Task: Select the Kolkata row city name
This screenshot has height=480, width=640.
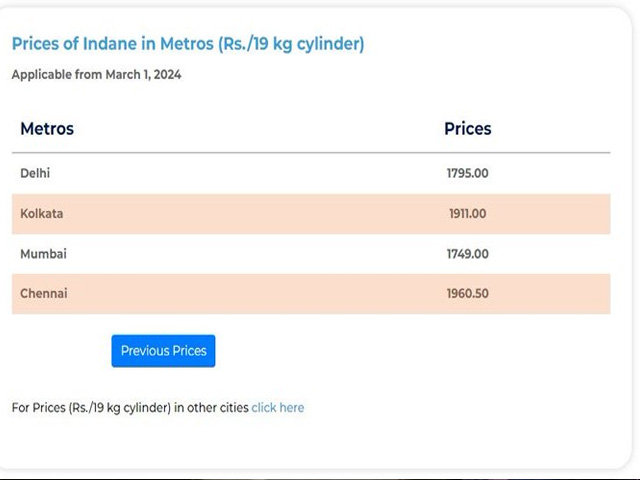Action: point(42,213)
